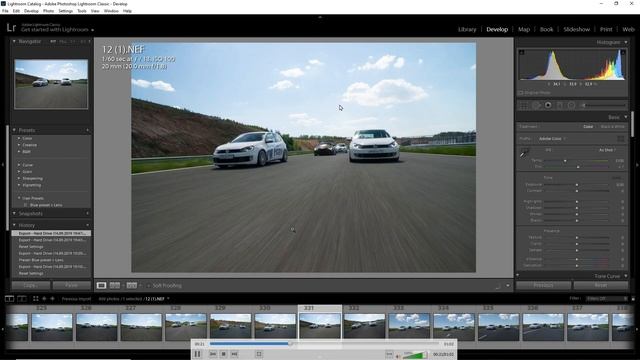Select the Spot Removal tool
The height and width of the screenshot is (360, 640).
coord(536,105)
